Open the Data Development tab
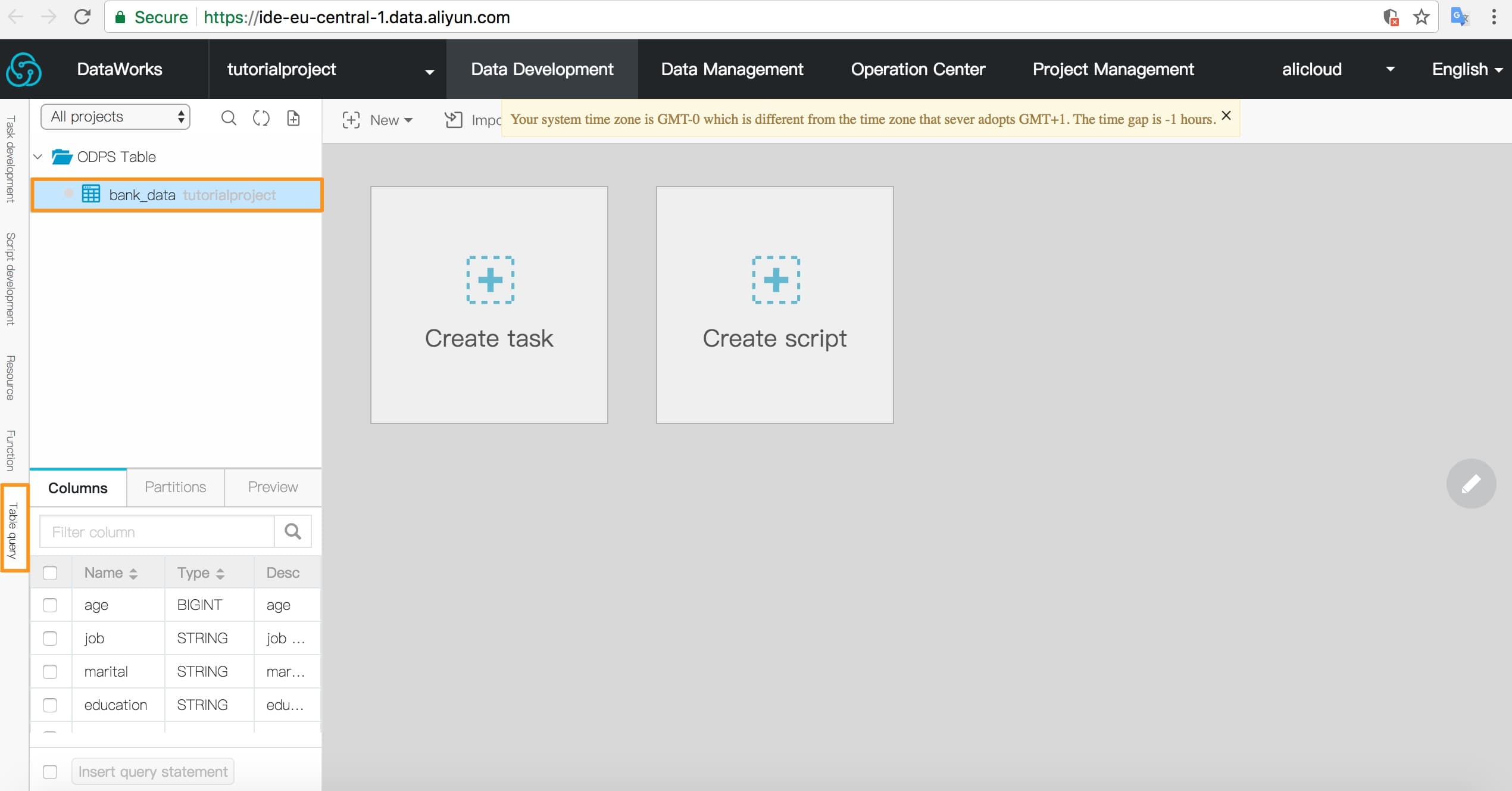Image resolution: width=1512 pixels, height=791 pixels. (542, 70)
